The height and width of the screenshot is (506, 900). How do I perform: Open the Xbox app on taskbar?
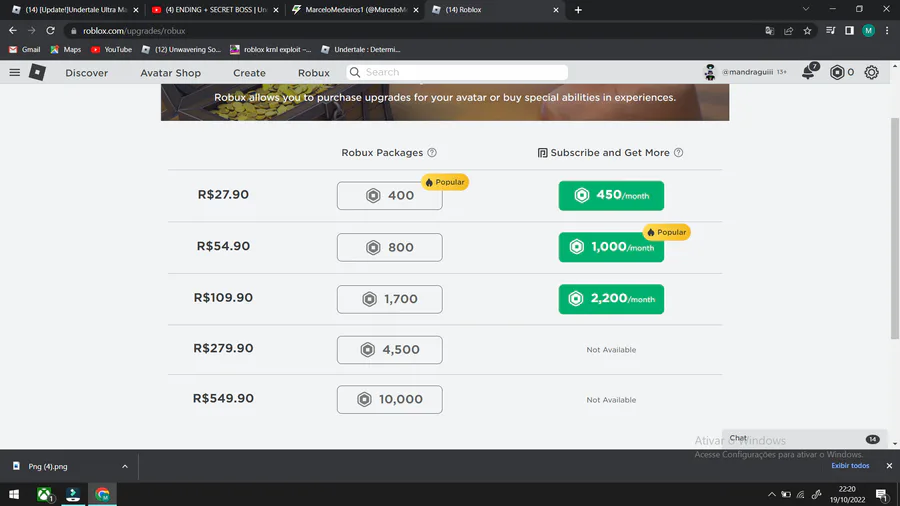44,494
